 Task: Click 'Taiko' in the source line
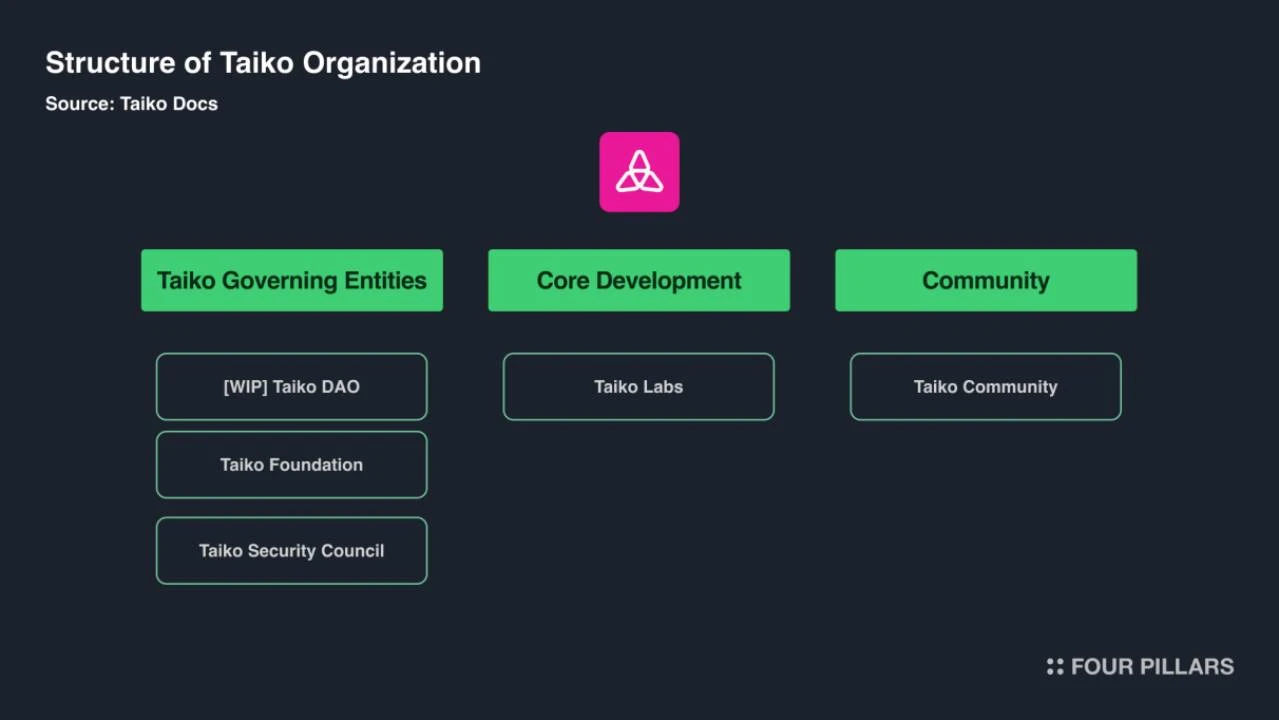click(x=144, y=104)
